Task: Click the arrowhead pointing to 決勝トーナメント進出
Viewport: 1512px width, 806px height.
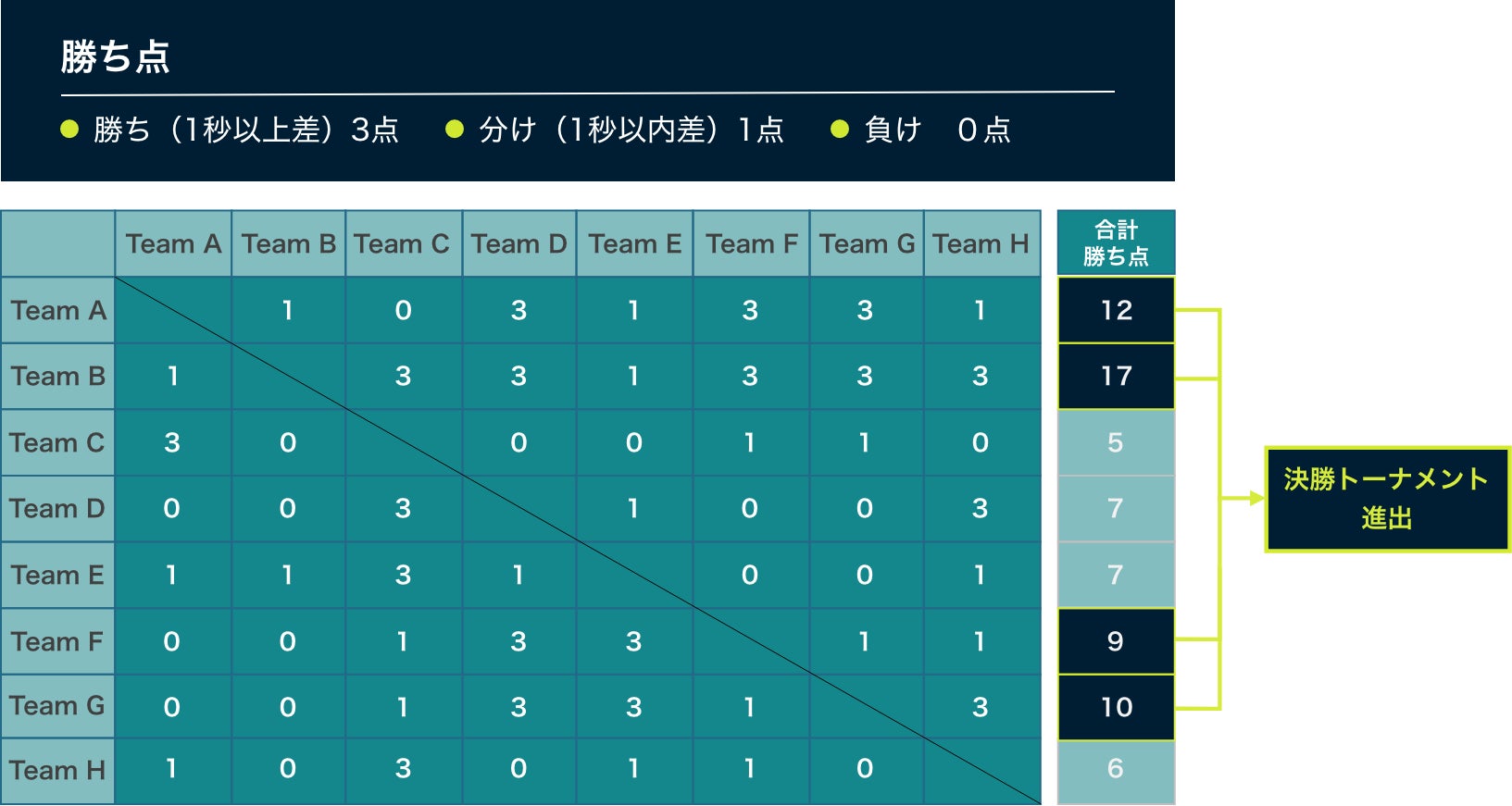Action: click(1256, 499)
